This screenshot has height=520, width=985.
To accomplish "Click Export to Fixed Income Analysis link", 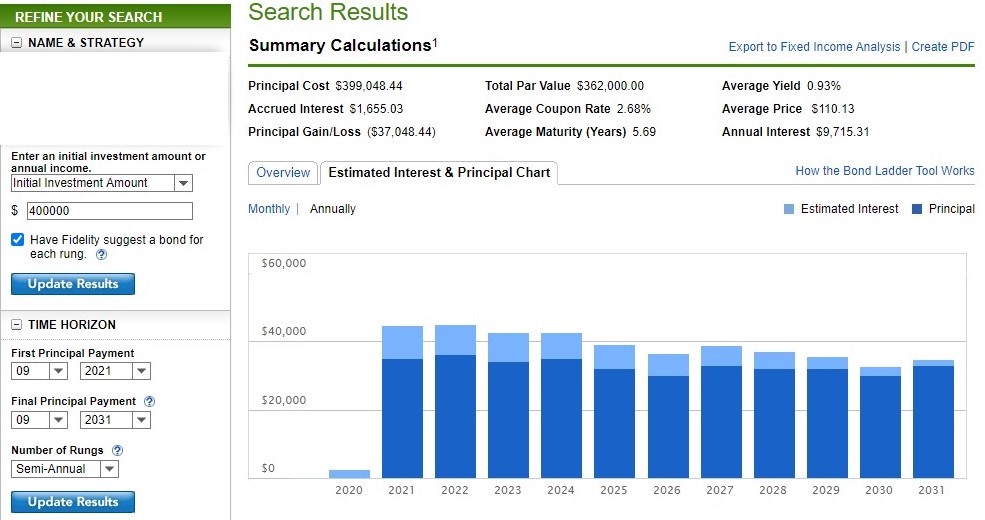I will pos(814,47).
